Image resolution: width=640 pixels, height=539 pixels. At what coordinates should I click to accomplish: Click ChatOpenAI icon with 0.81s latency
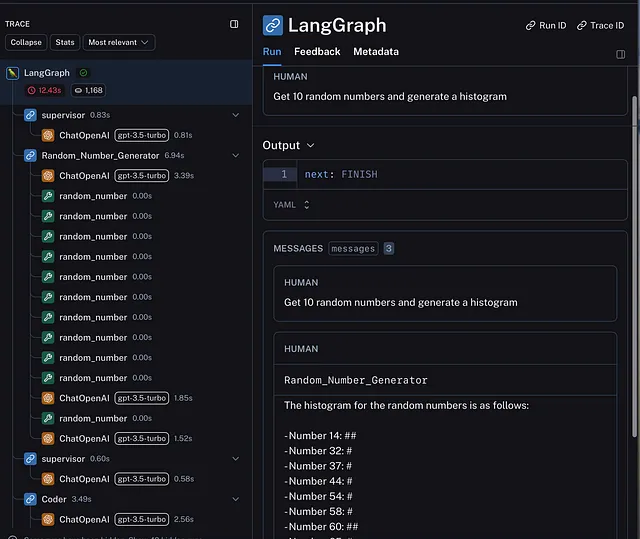[48, 135]
